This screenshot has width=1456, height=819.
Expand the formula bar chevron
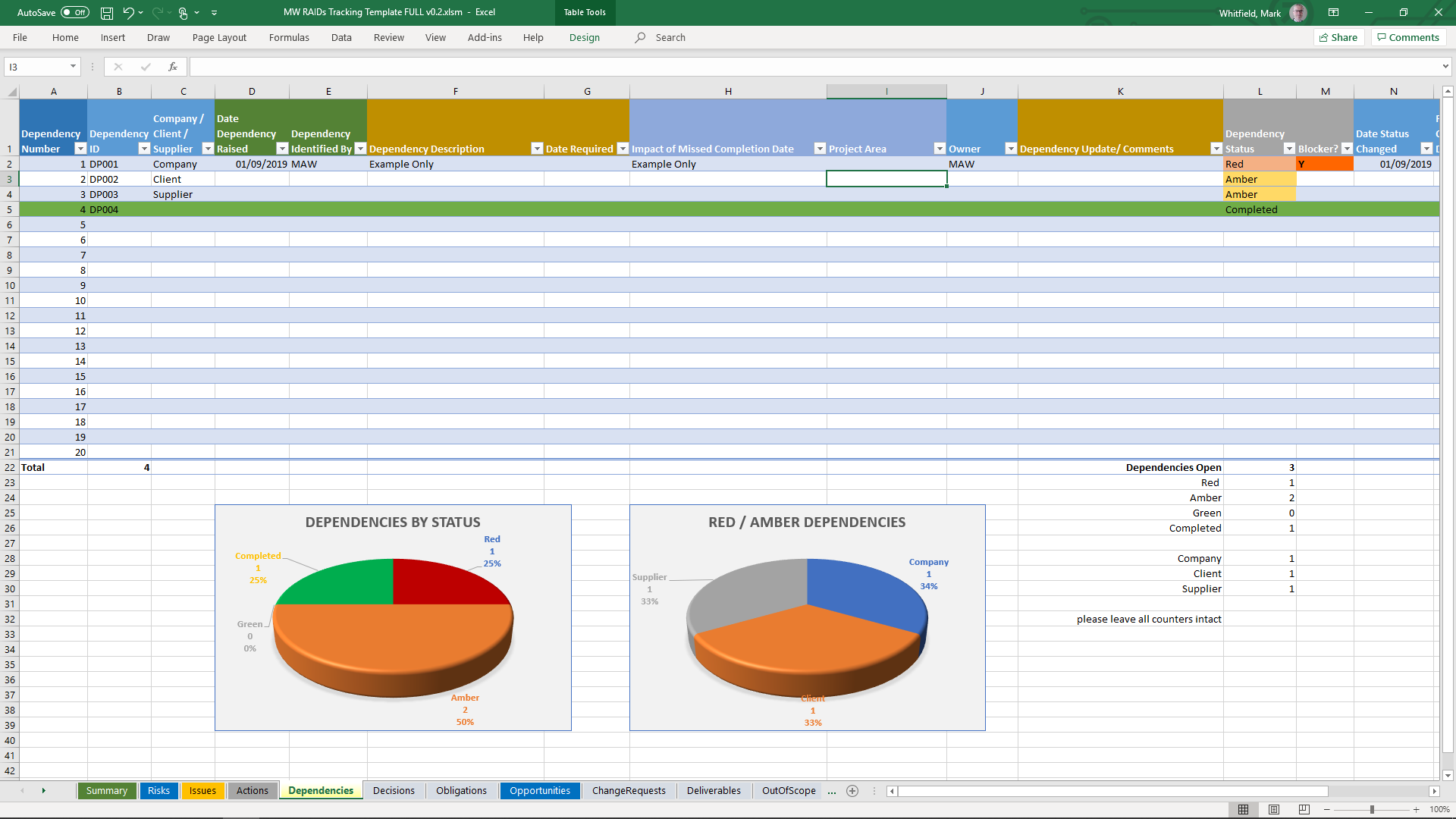click(x=1445, y=67)
